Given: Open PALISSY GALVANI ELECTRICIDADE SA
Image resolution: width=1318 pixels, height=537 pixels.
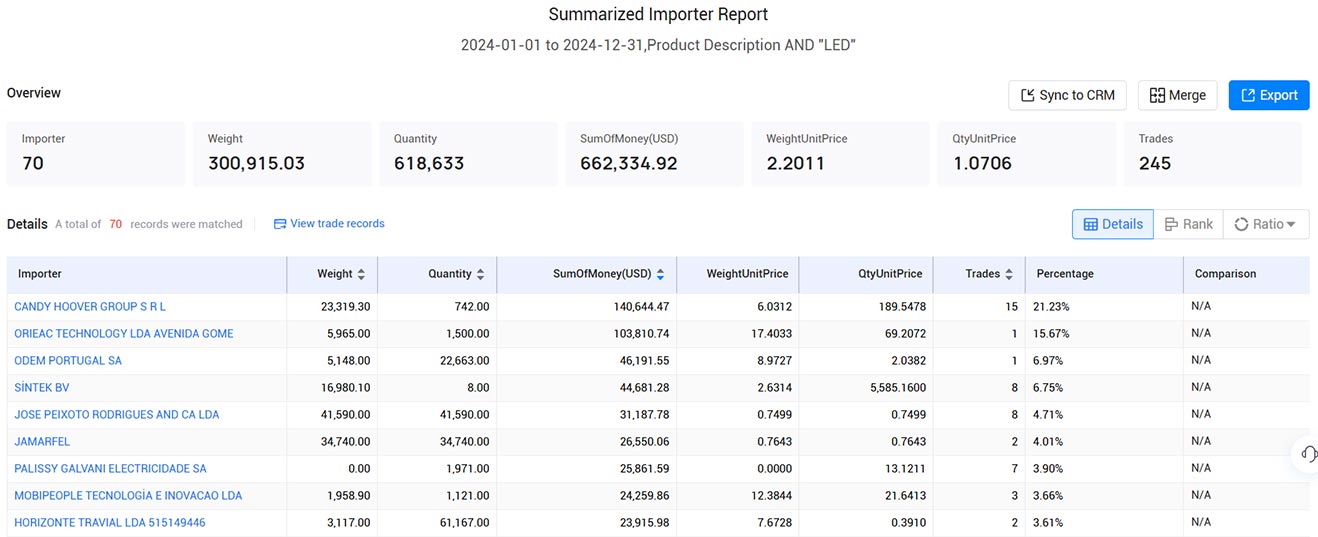Looking at the screenshot, I should coord(110,468).
